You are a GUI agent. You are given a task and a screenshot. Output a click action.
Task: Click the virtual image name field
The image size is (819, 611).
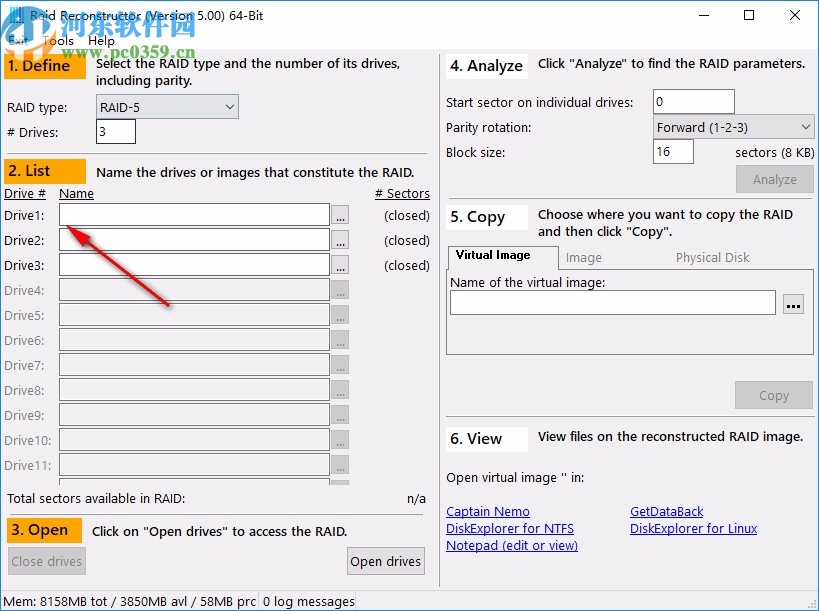[x=613, y=303]
